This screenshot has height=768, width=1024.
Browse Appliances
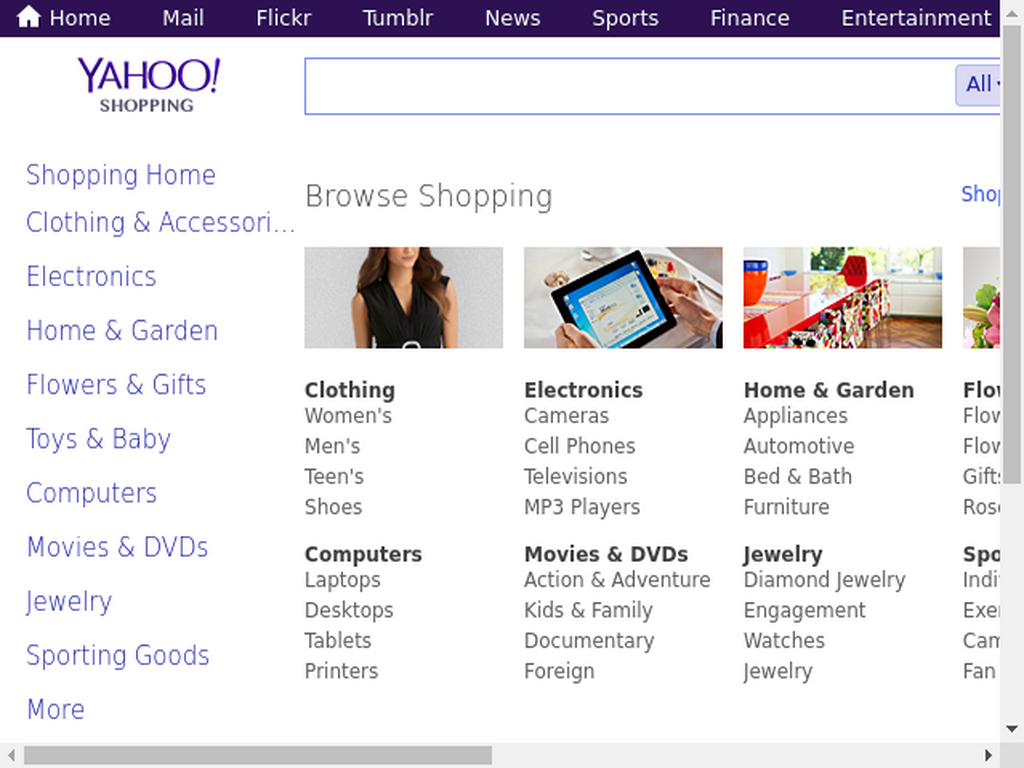795,416
